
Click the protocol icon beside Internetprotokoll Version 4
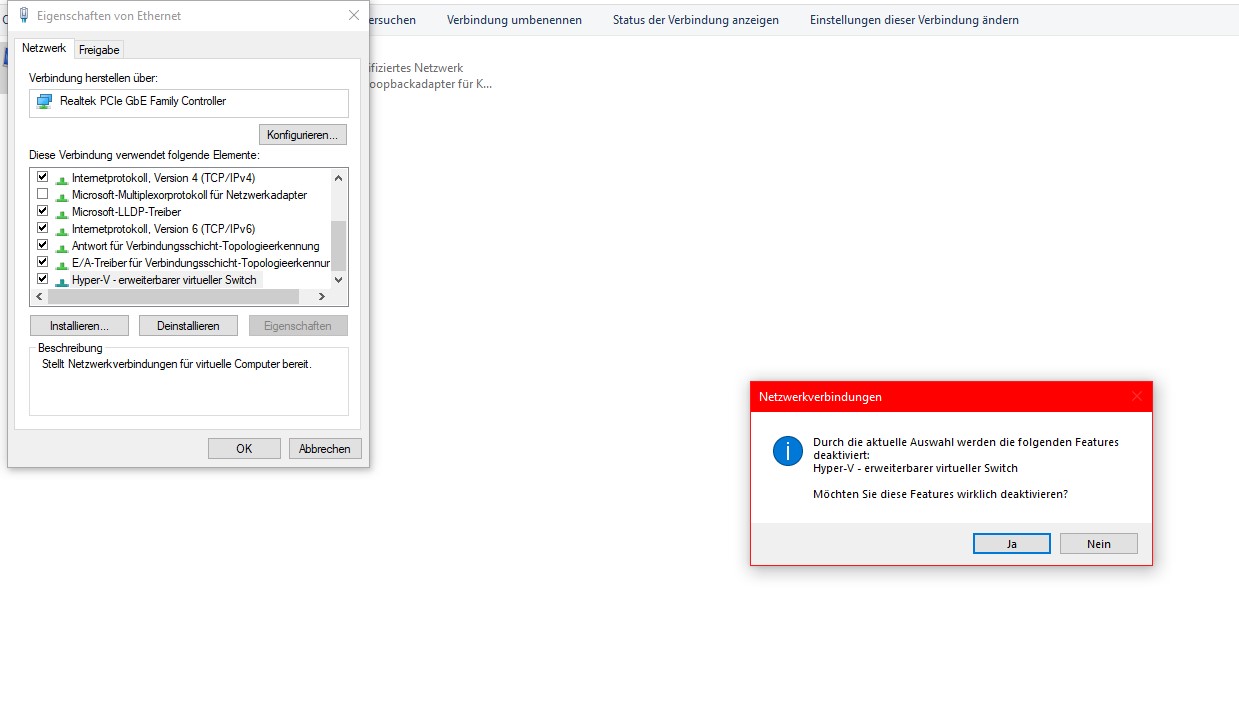[62, 179]
